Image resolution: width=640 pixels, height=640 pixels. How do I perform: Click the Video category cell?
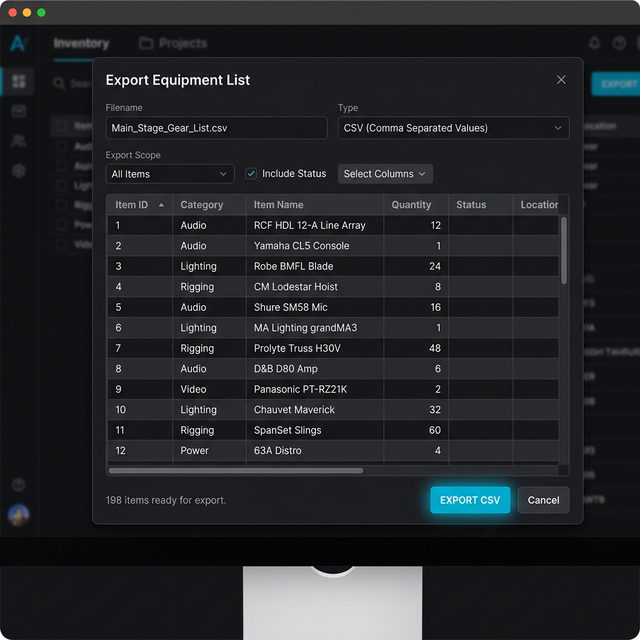(209, 389)
